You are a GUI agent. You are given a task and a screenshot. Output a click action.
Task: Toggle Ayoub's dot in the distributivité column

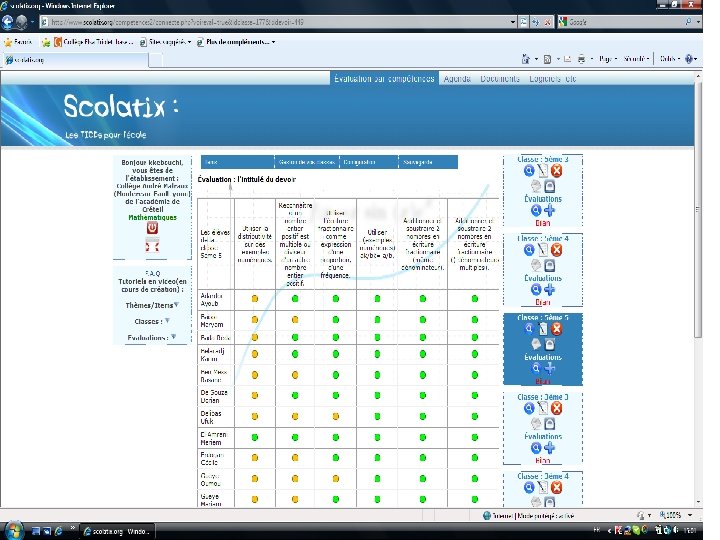coord(255,299)
